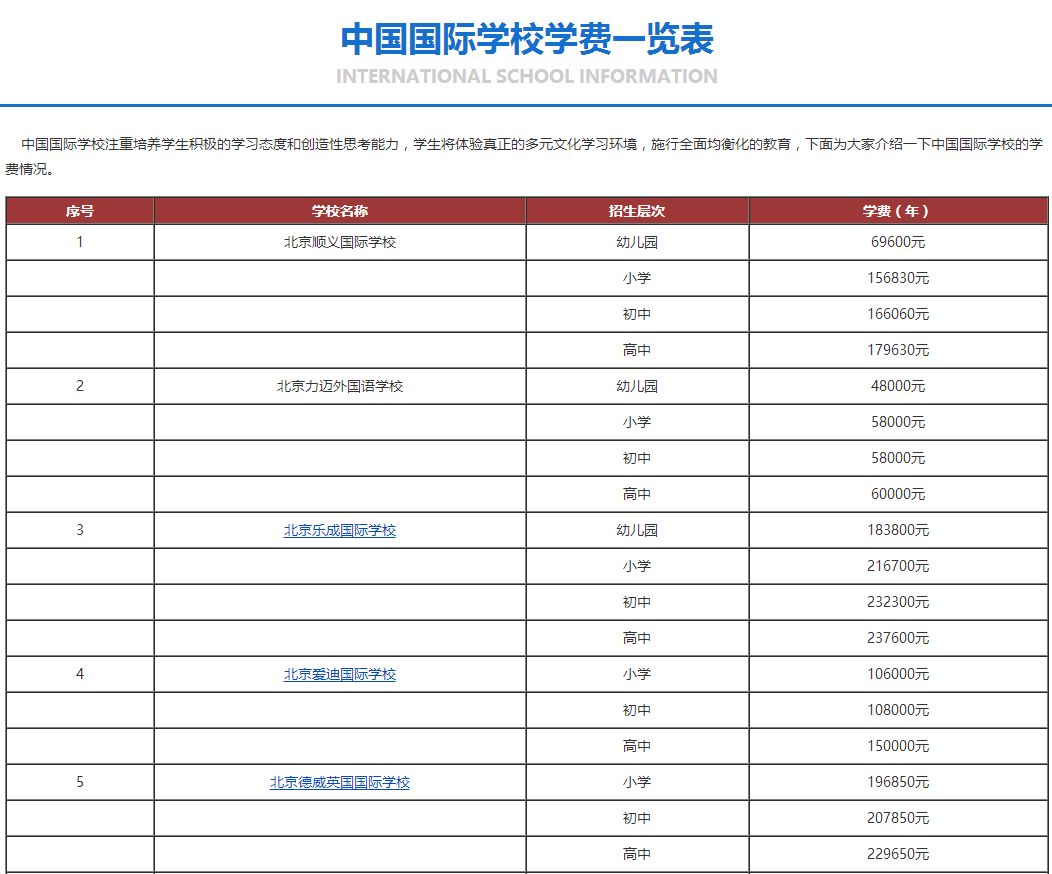Viewport: 1052px width, 874px height.
Task: Click 高中 beside 179630元
Action: (637, 350)
